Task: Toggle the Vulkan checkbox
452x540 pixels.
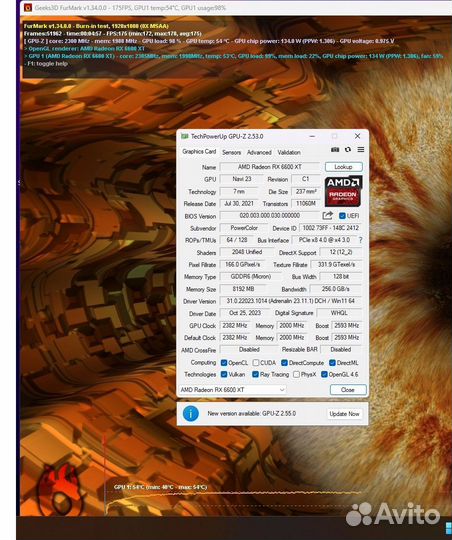Action: point(224,374)
